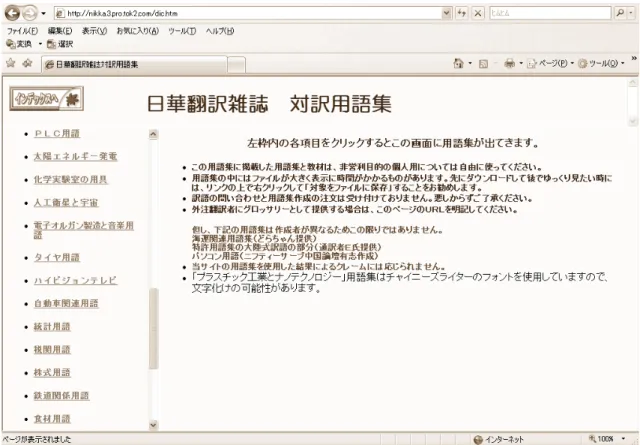The image size is (640, 445).
Task: Open the zoom level dropdown arrow
Action: click(x=623, y=439)
